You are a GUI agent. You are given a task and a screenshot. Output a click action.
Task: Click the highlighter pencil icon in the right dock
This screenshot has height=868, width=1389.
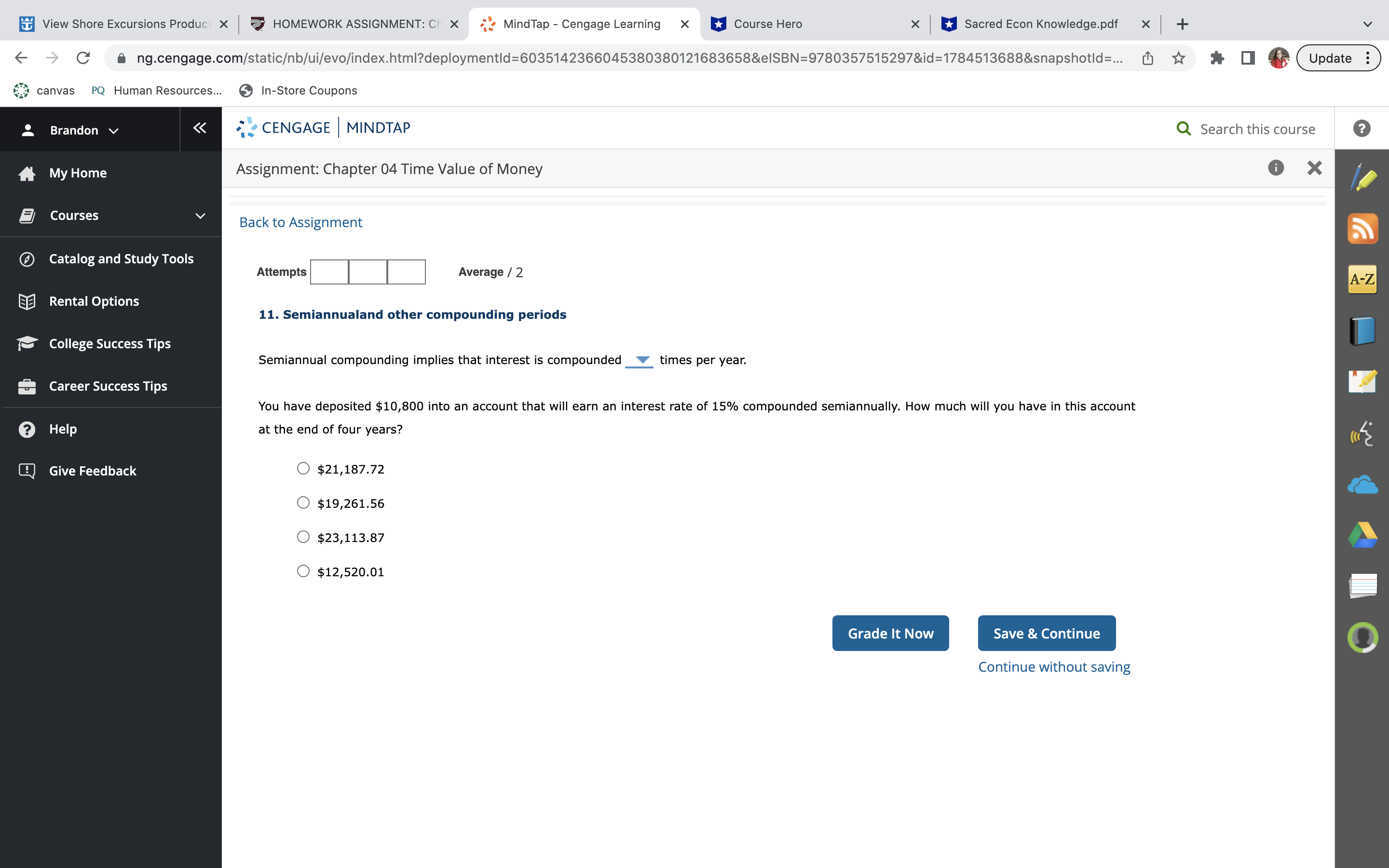1362,178
